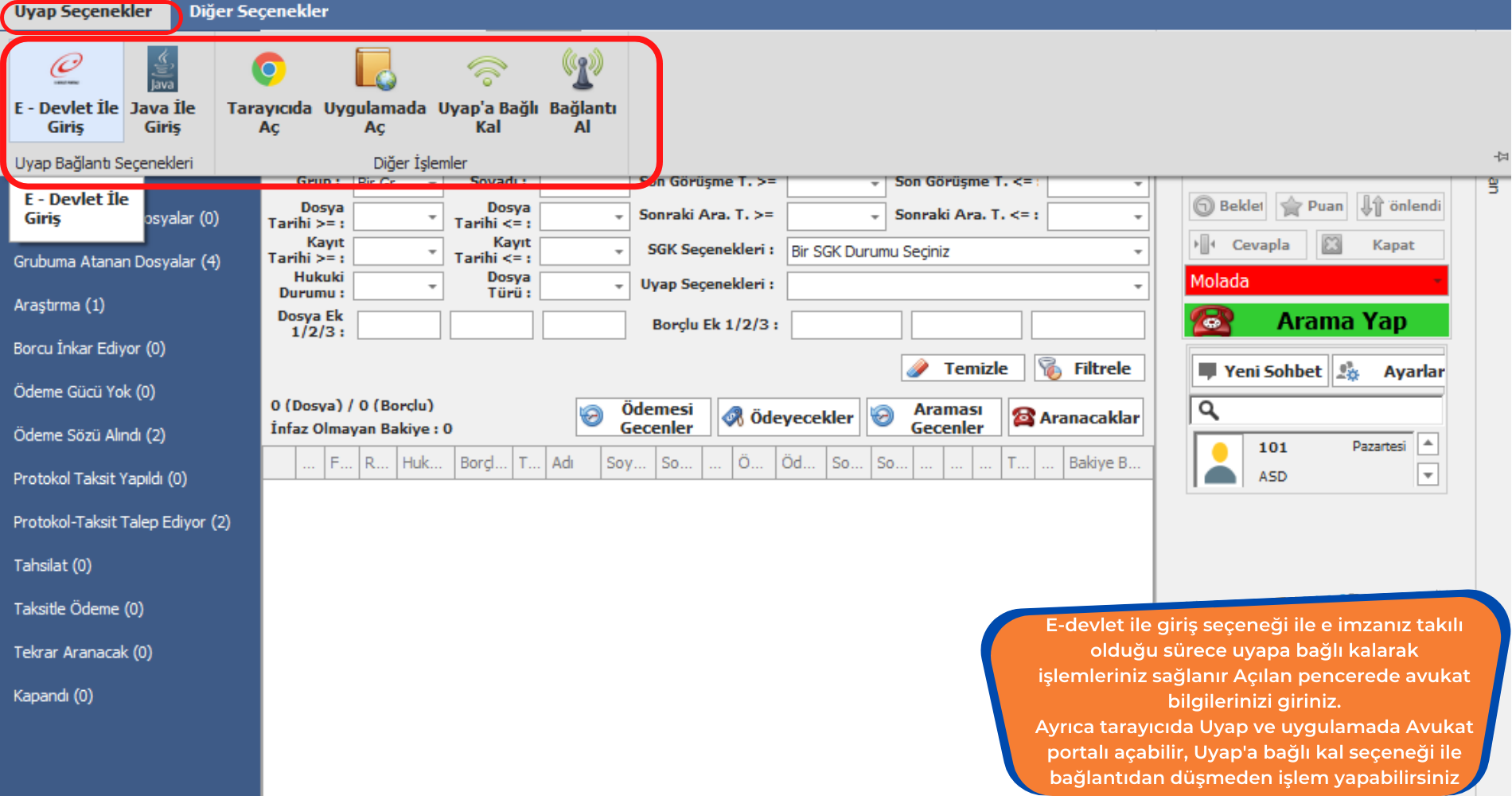Start a Yeni Sohbet chat
This screenshot has width=1512, height=796.
[1260, 371]
